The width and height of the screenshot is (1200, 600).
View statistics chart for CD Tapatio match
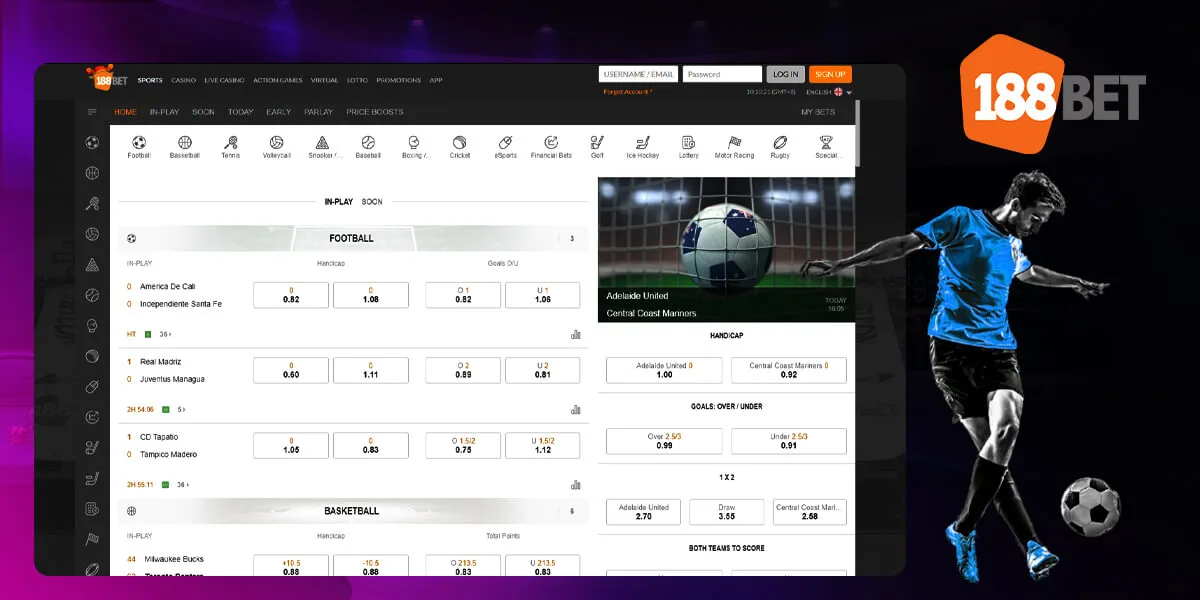(575, 484)
